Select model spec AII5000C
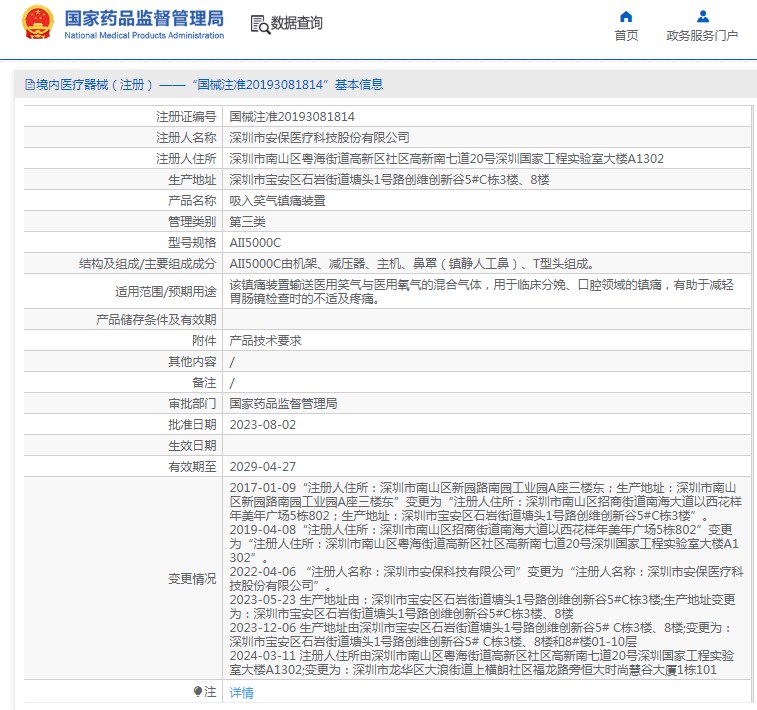The image size is (757, 710). (x=255, y=242)
